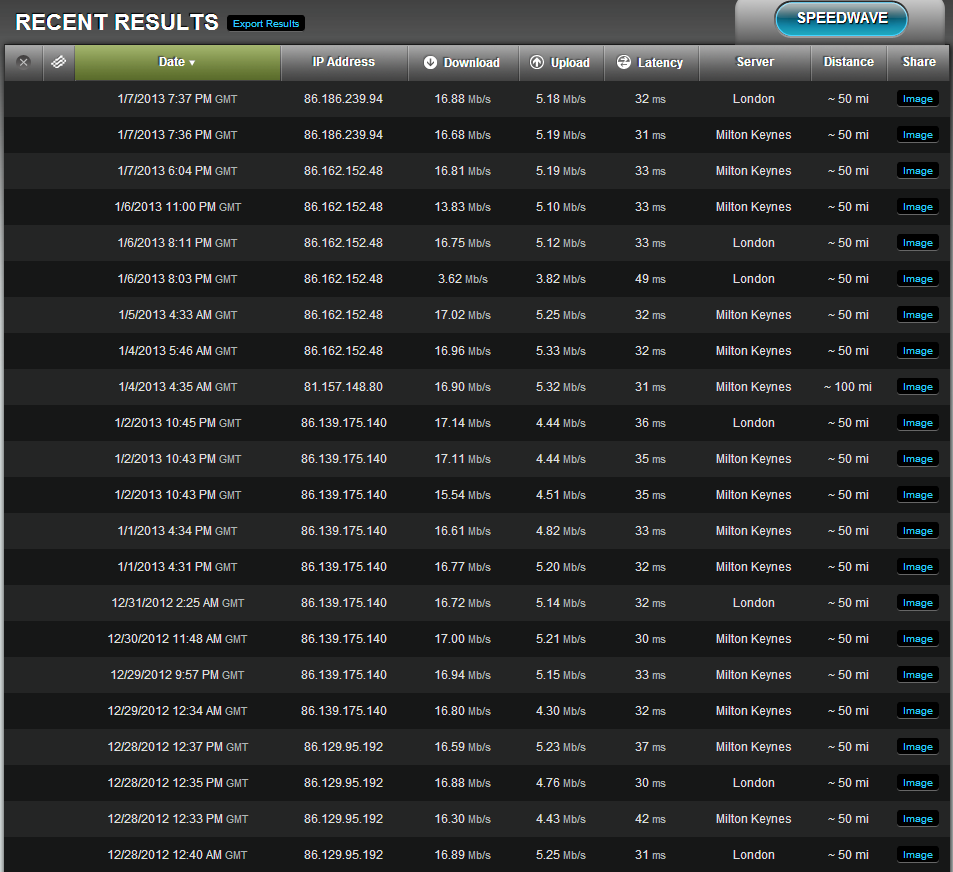Open Image share for 12/28/2012 12:40 AM result
This screenshot has width=953, height=872.
point(917,855)
